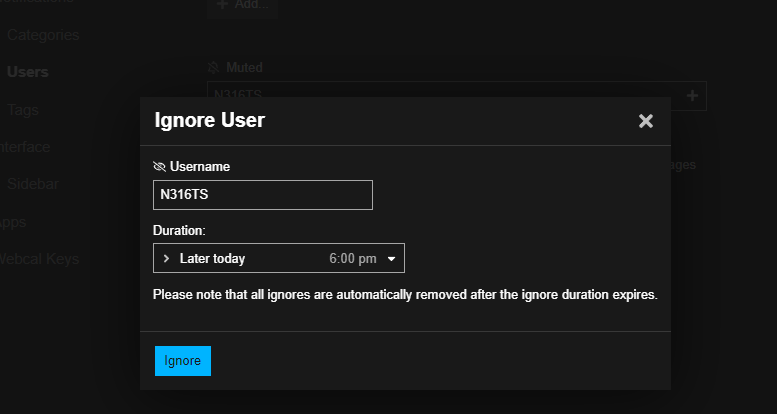Image resolution: width=777 pixels, height=414 pixels.
Task: Switch to Interface preferences
Action: [x=24, y=147]
